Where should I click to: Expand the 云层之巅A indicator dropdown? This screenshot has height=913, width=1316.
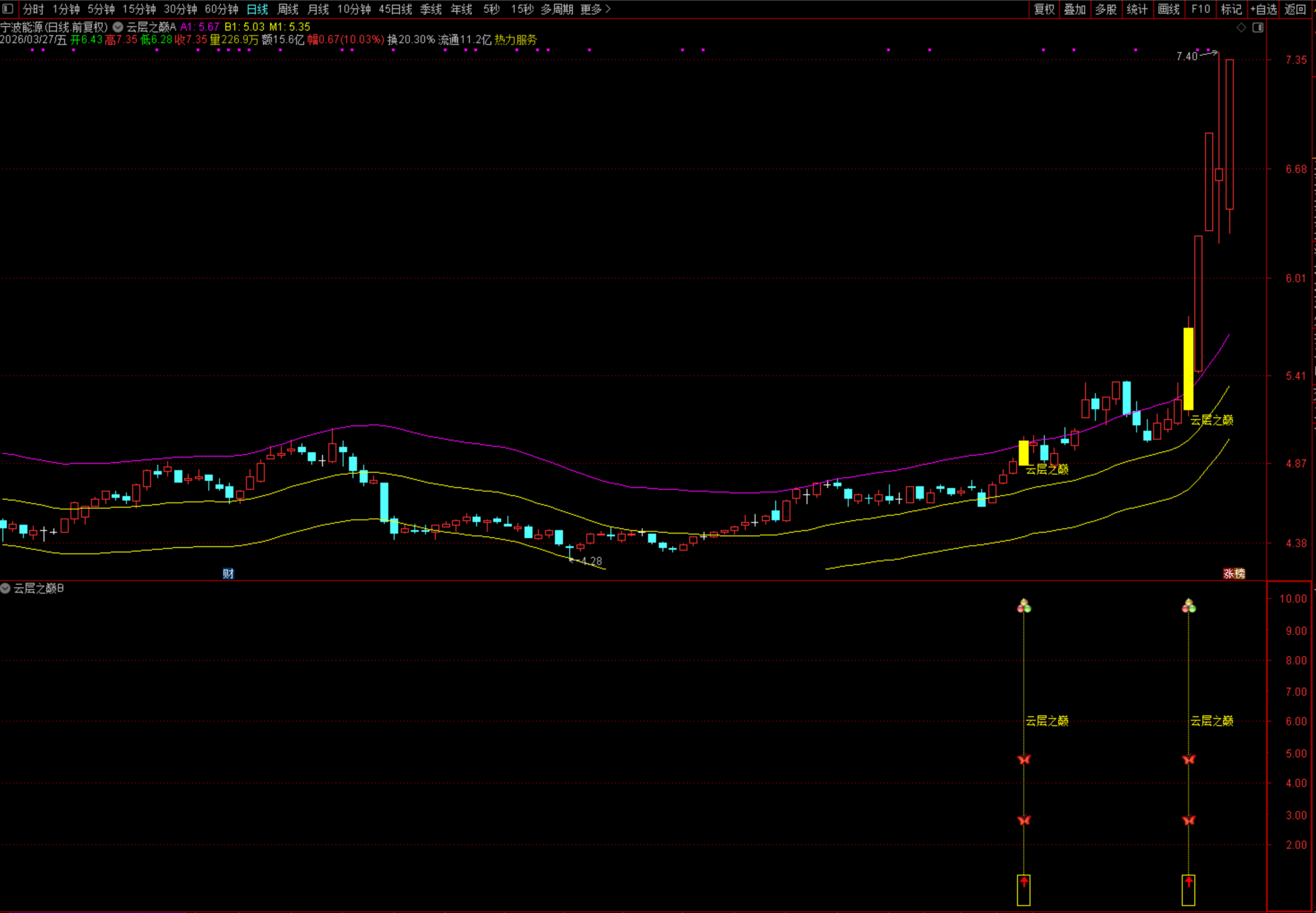[118, 27]
